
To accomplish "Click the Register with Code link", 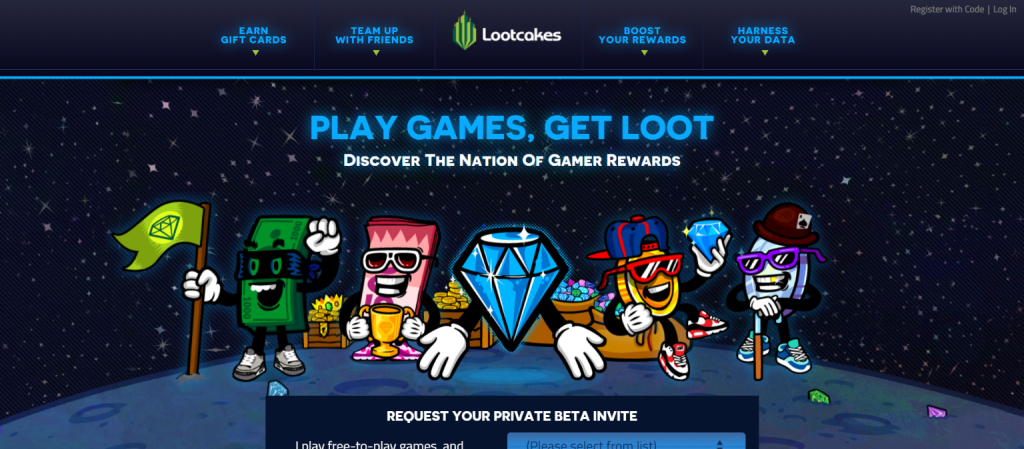I will tap(947, 10).
